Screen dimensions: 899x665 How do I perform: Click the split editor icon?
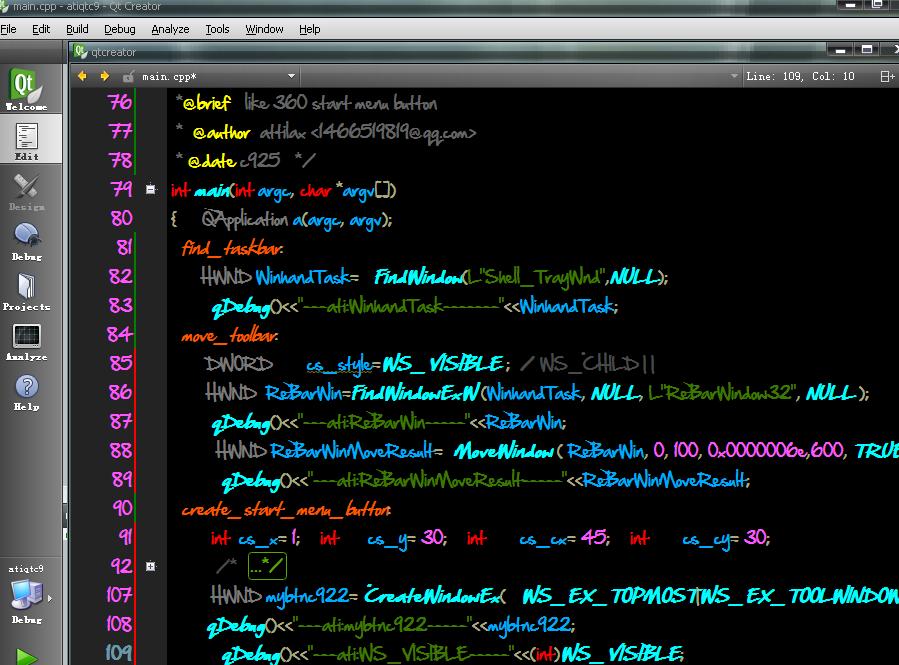[887, 76]
